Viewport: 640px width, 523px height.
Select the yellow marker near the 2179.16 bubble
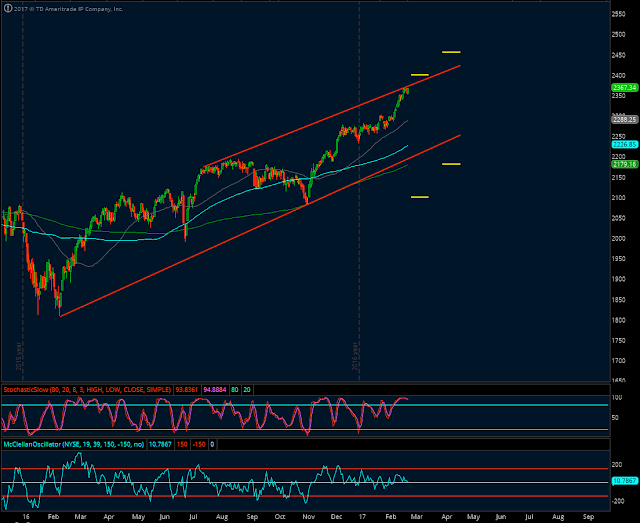[x=451, y=164]
